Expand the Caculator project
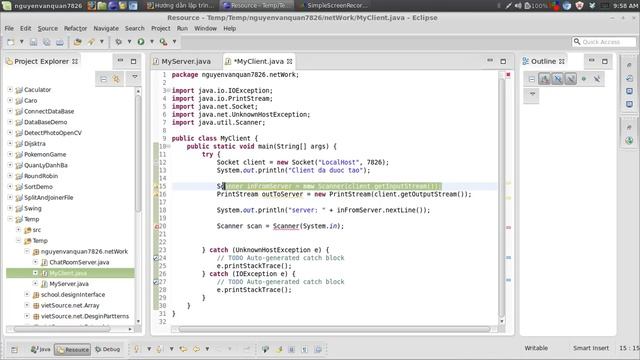640x360 pixels. pos(10,89)
